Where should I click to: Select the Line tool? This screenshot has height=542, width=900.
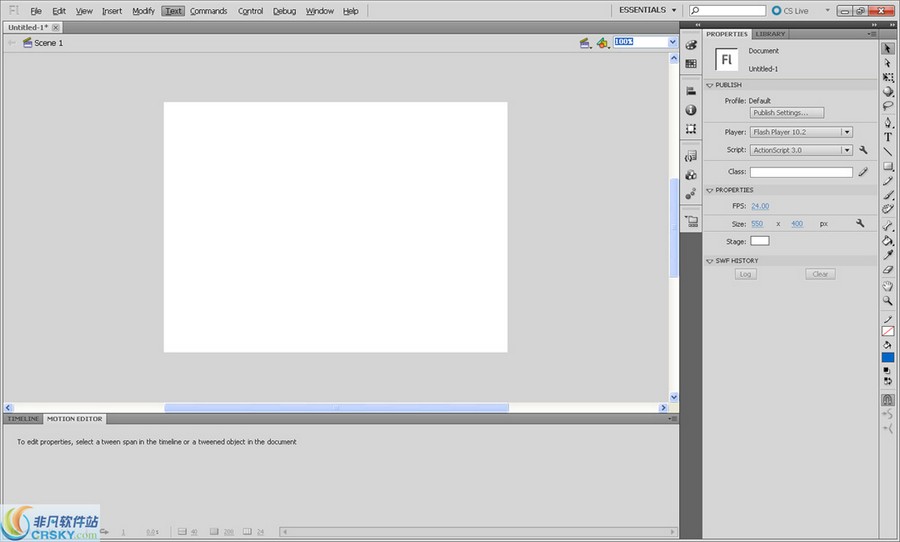pos(887,152)
